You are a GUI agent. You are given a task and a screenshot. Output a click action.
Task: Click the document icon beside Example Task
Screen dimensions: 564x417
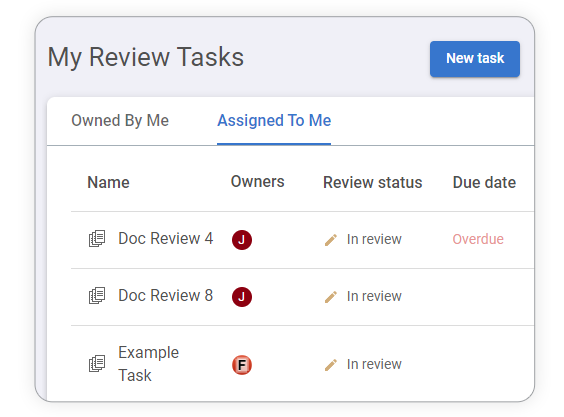pyautogui.click(x=97, y=363)
